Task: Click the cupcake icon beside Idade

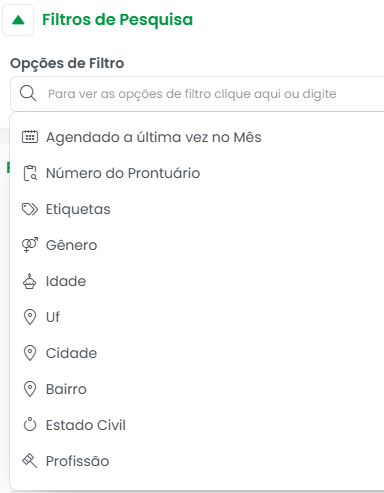Action: tap(29, 281)
